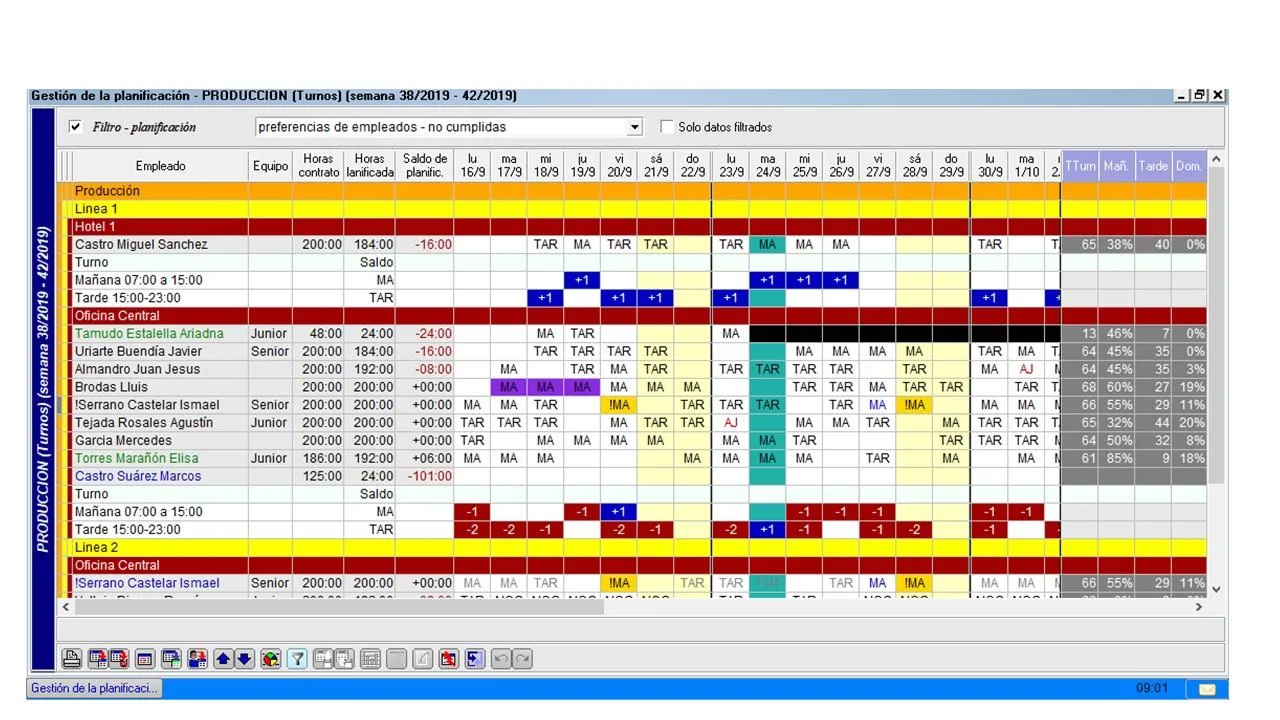Click the horizontal scrollbar left arrow

pos(67,607)
